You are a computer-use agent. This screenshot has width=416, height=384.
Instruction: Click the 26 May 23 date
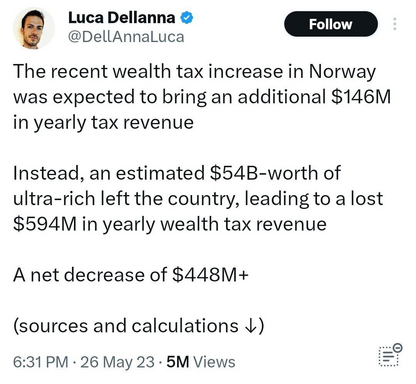pos(117,362)
